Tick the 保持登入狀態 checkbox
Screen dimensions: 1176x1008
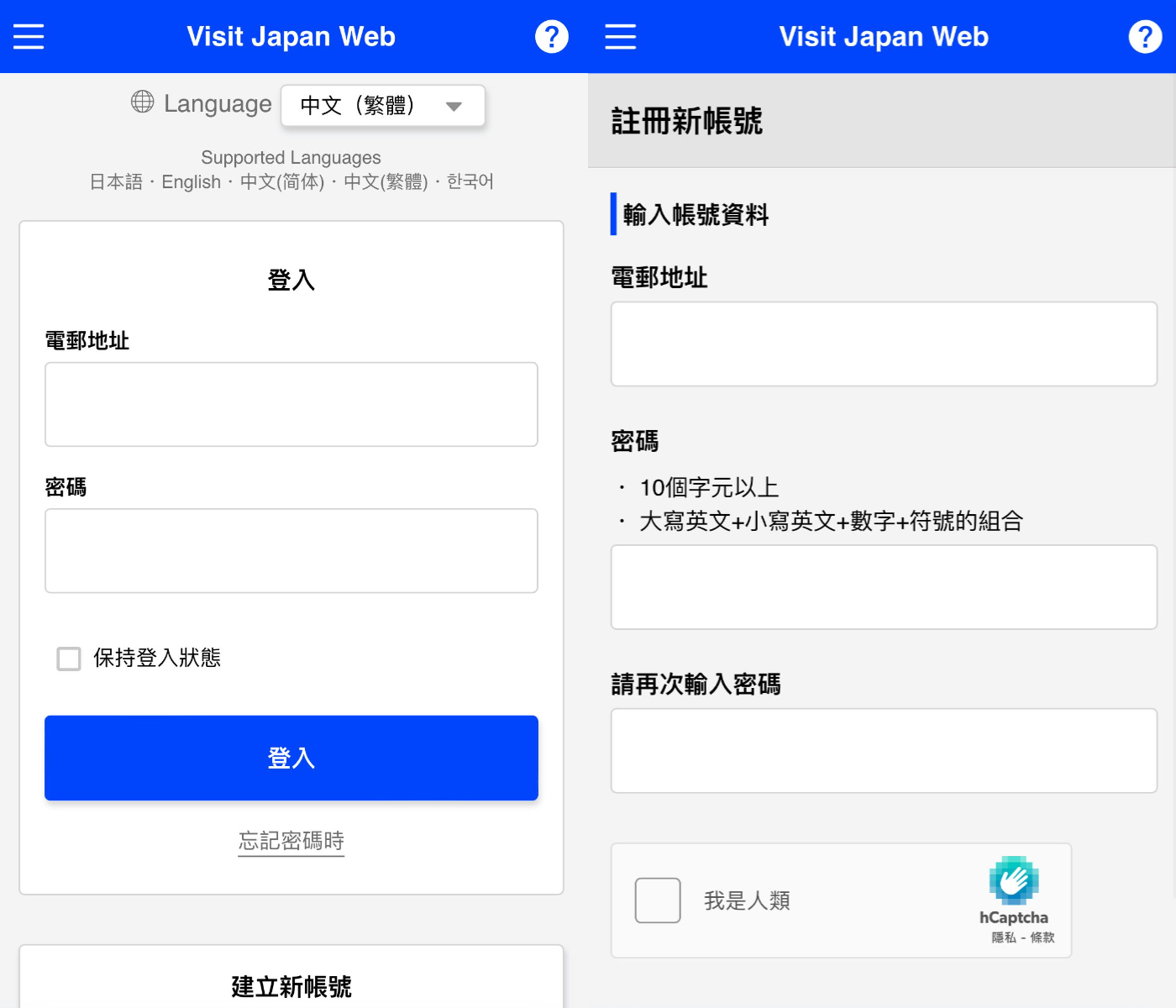[x=69, y=659]
